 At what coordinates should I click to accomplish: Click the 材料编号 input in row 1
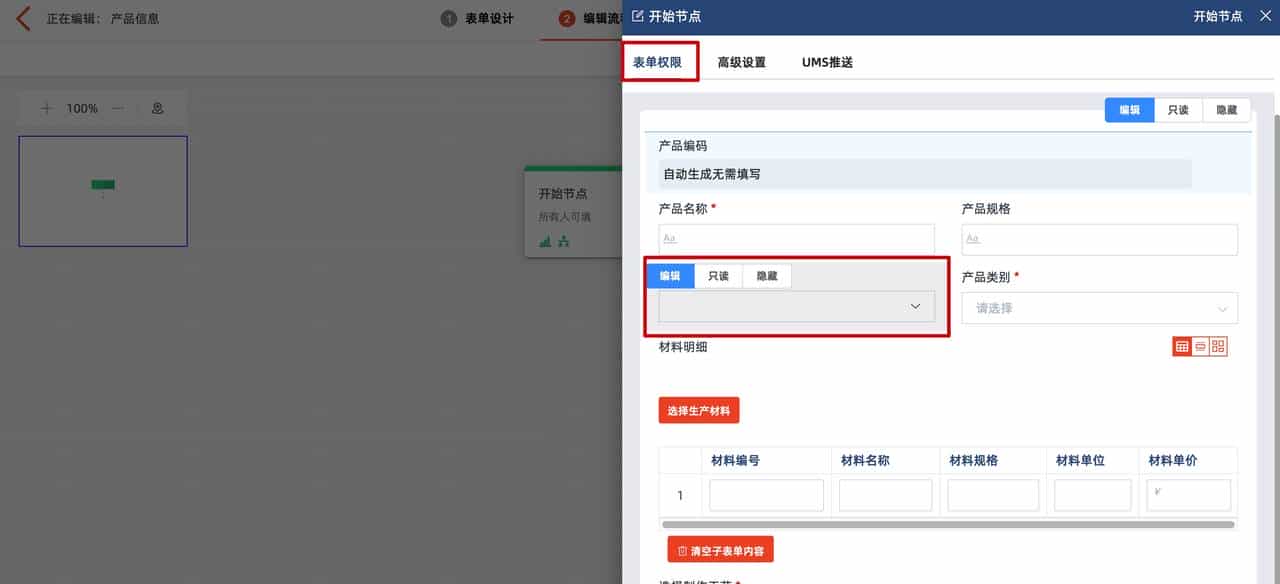[x=766, y=494]
